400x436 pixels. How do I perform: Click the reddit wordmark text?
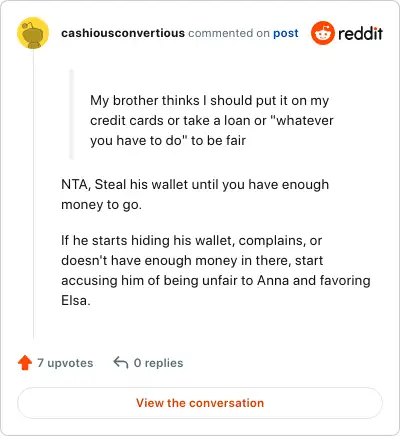[360, 33]
